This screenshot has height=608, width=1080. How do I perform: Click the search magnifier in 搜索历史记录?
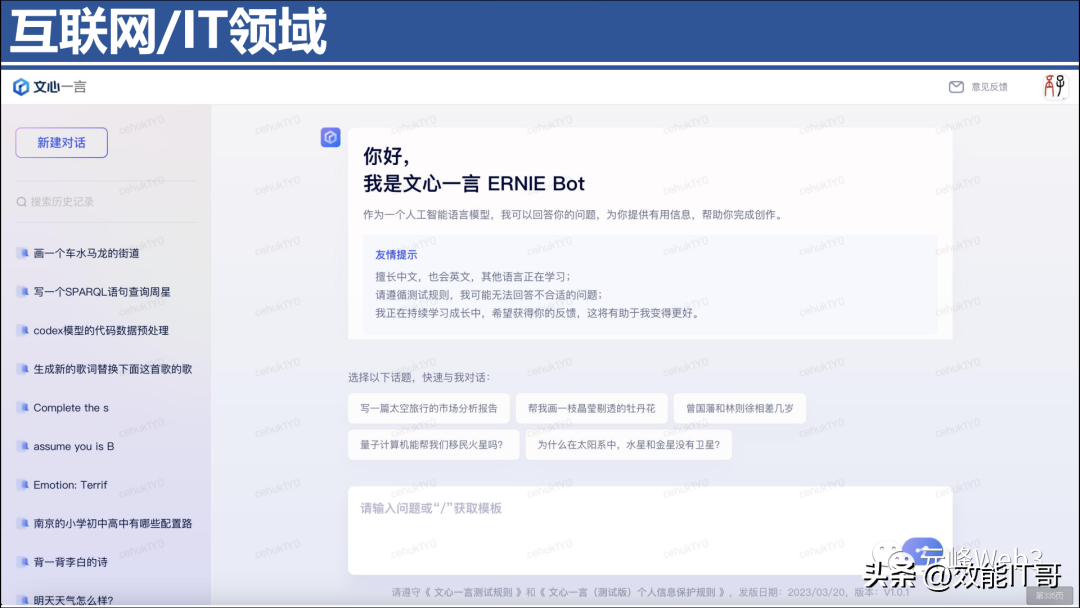click(22, 200)
